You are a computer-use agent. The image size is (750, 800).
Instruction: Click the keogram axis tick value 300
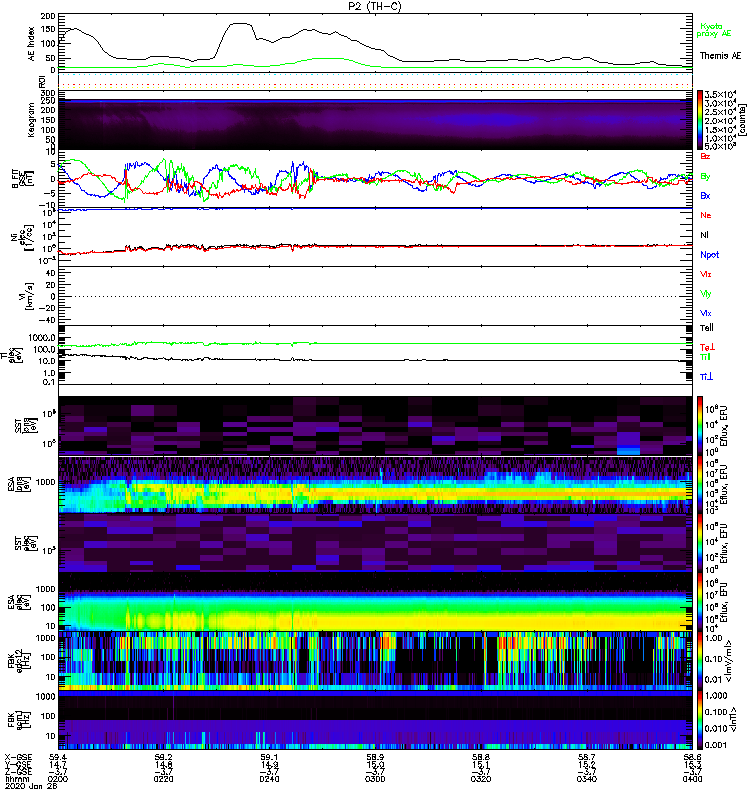click(x=48, y=93)
